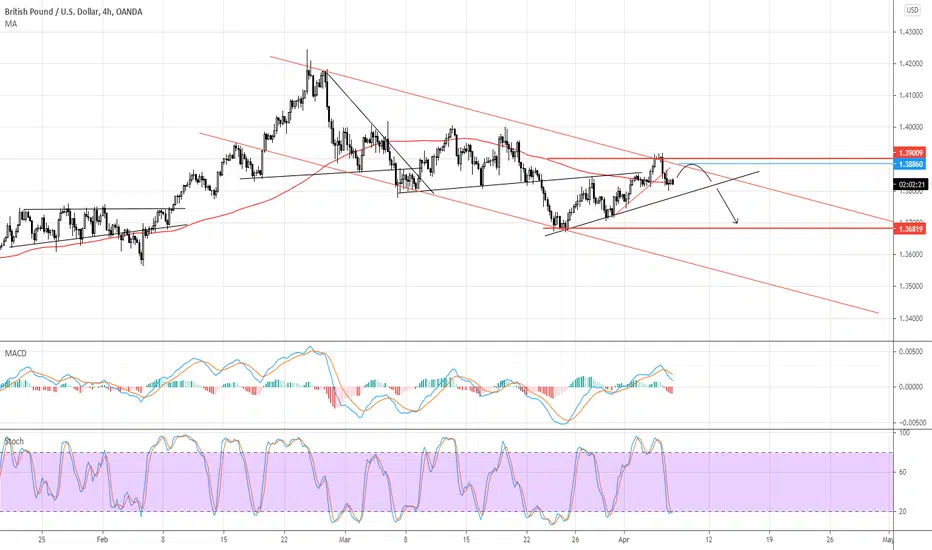The height and width of the screenshot is (550, 932).
Task: Click the 100 Stoch scale value
Action: (x=904, y=433)
